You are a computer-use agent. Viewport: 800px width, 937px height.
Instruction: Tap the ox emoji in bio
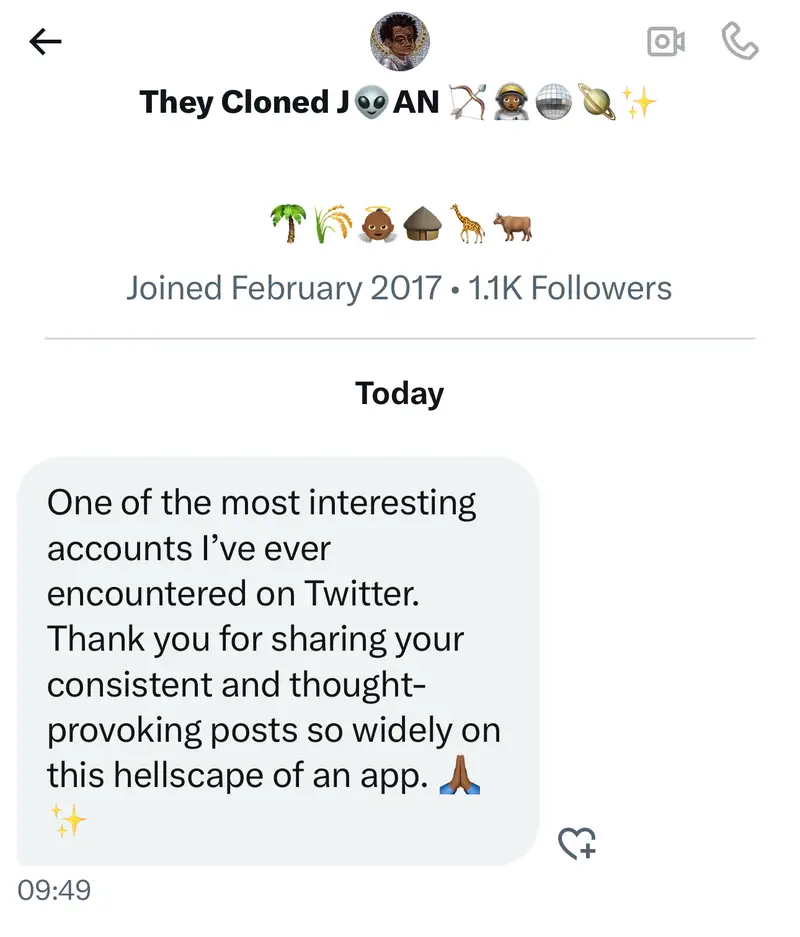tap(512, 226)
